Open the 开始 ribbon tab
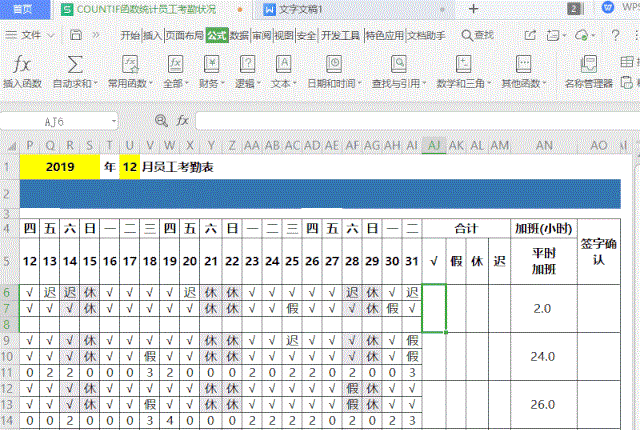The width and height of the screenshot is (640, 430). tap(130, 35)
